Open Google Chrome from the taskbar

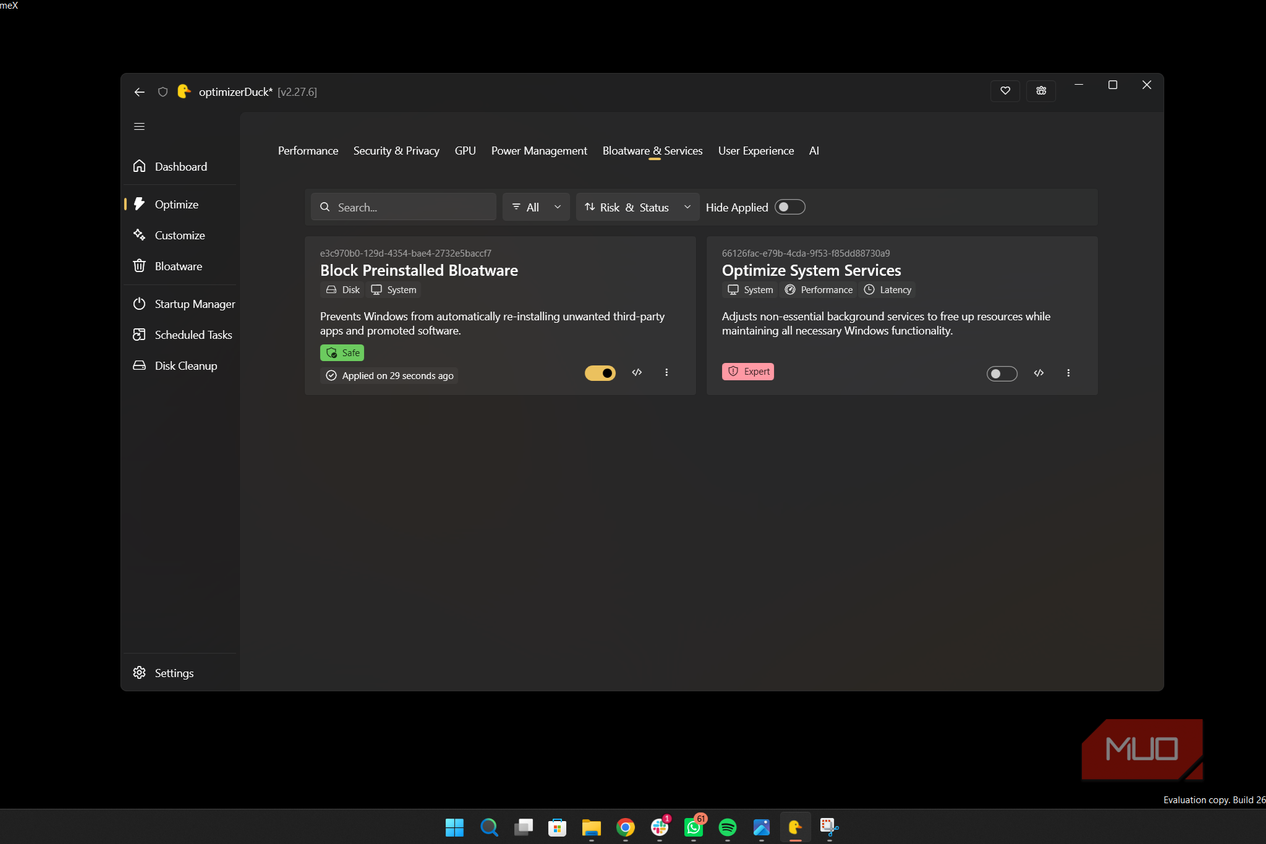(625, 827)
